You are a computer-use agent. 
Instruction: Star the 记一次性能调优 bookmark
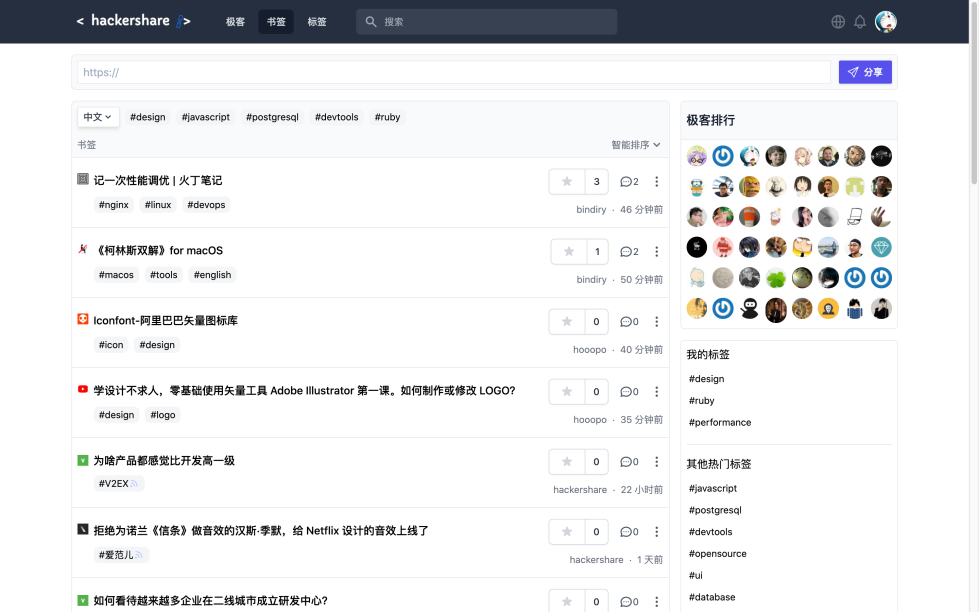(x=567, y=182)
